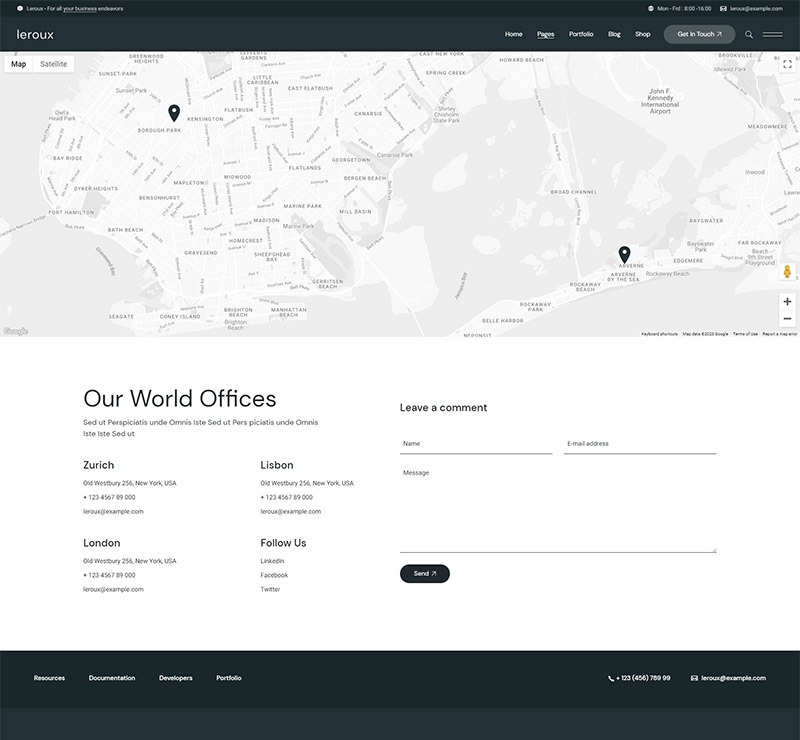Click the Get In Touch button
This screenshot has height=740, width=800.
[699, 34]
